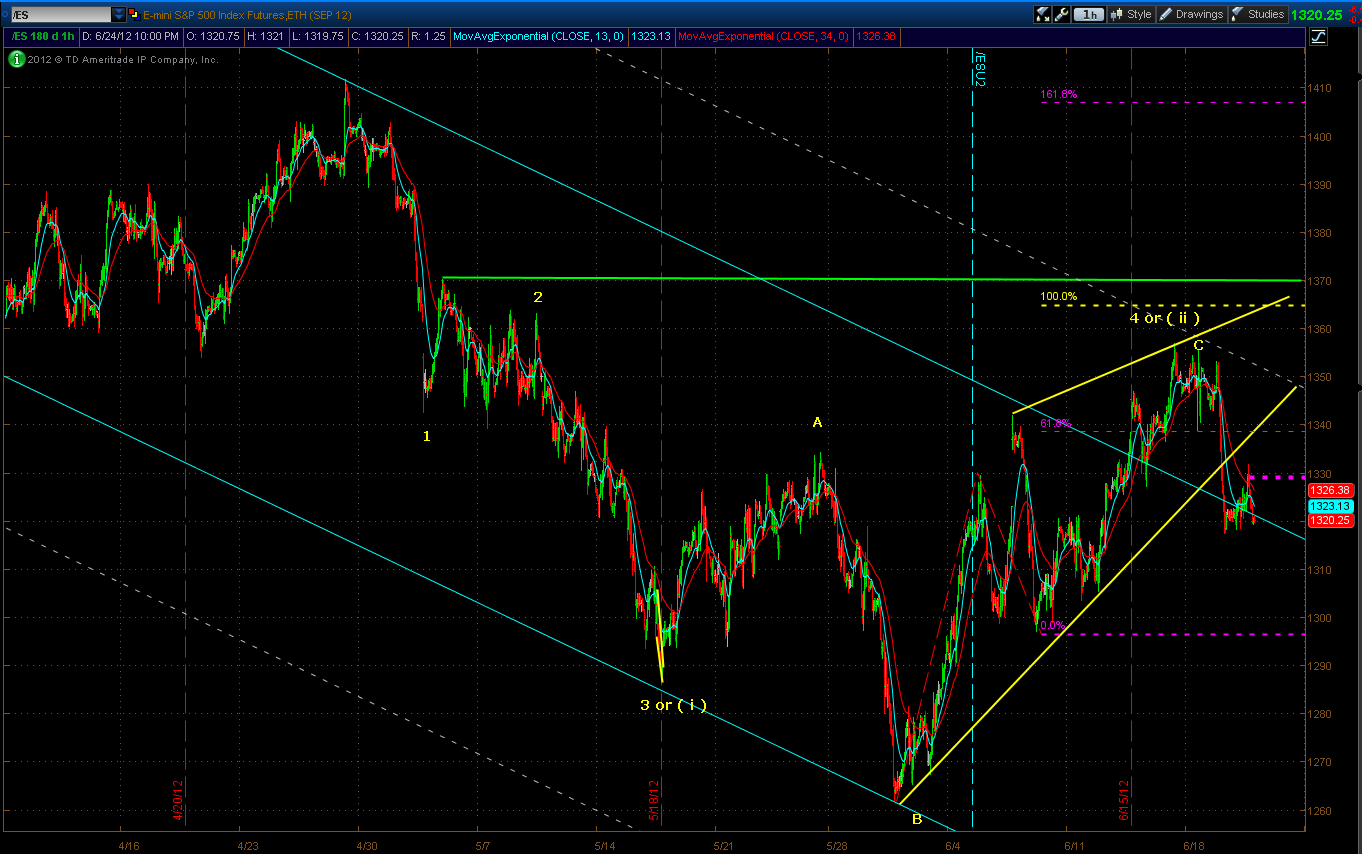Viewport: 1362px width, 854px height.
Task: Click the yellow wave label 2
Action: pos(538,297)
